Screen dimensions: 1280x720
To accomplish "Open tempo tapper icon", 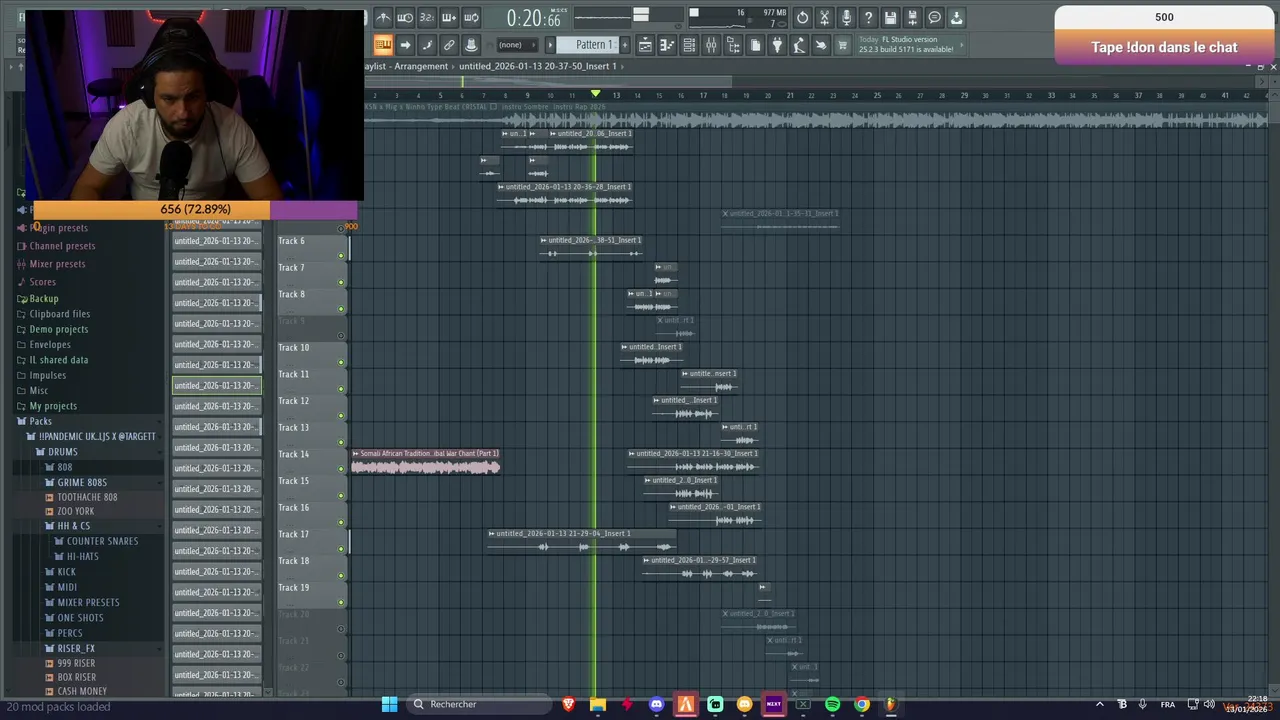I will coord(799,45).
